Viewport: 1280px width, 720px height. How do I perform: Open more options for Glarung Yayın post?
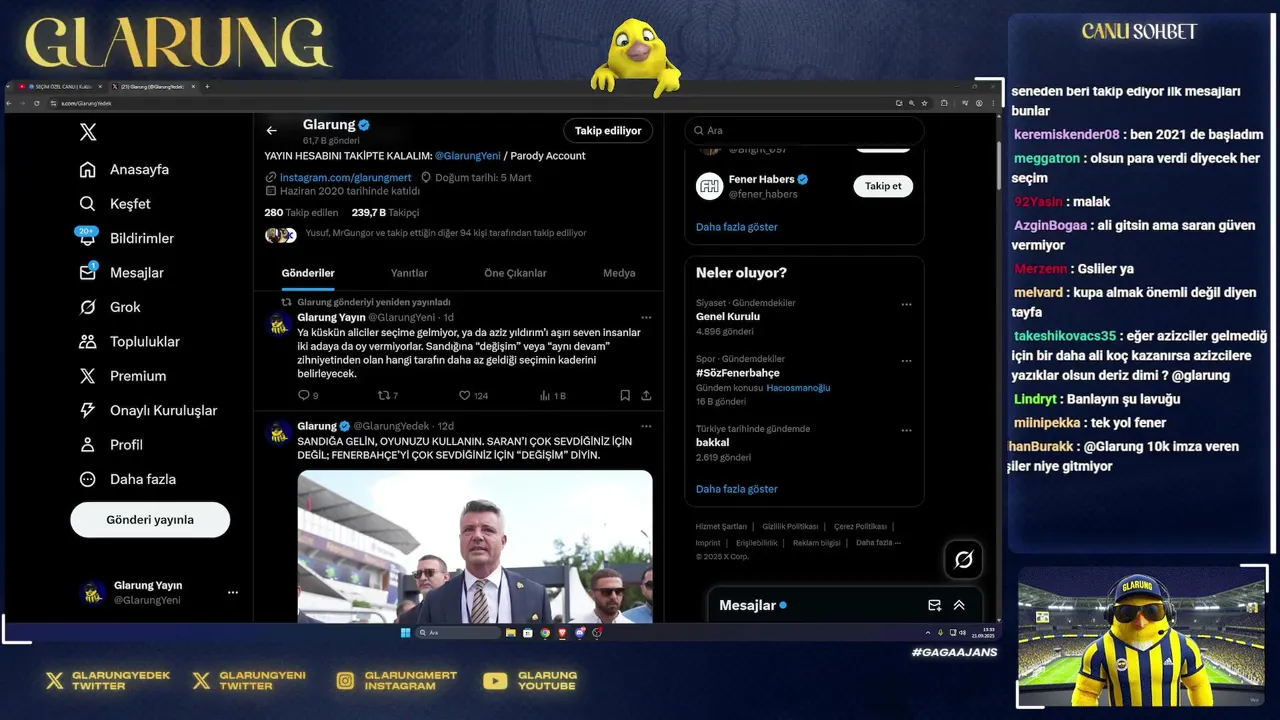646,317
